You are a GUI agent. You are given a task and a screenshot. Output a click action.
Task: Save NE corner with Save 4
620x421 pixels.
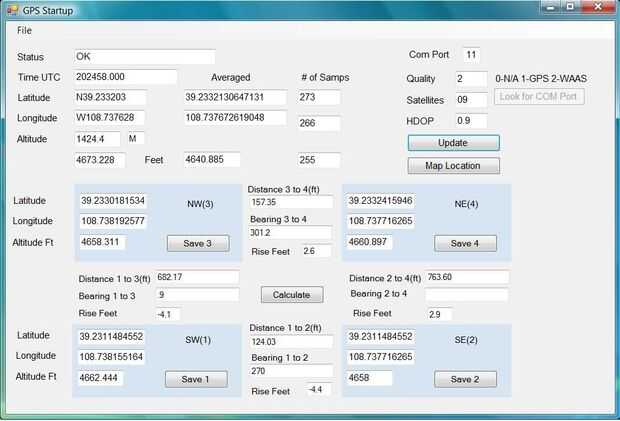click(x=465, y=244)
